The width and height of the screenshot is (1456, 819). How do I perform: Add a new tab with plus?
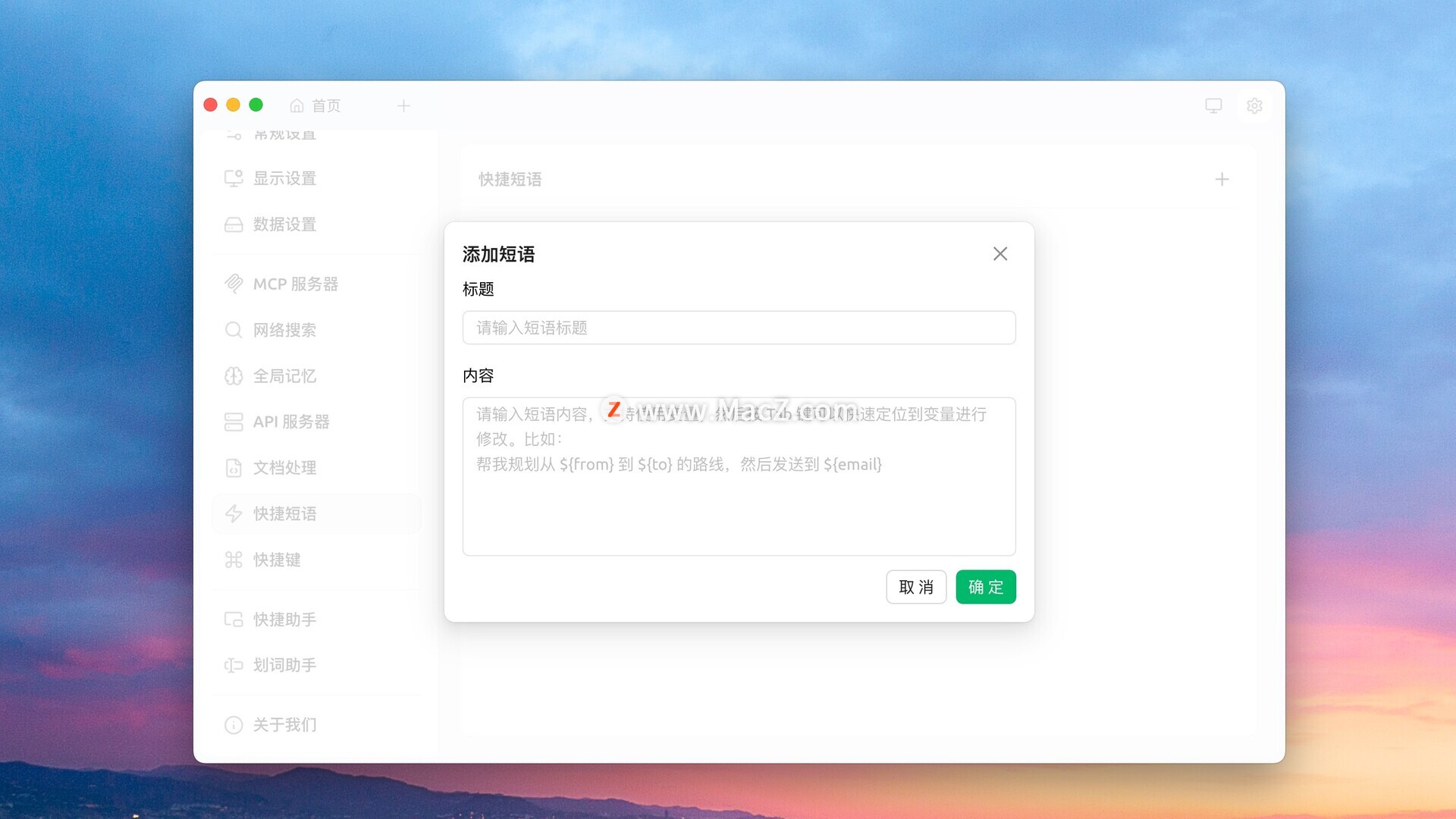403,105
